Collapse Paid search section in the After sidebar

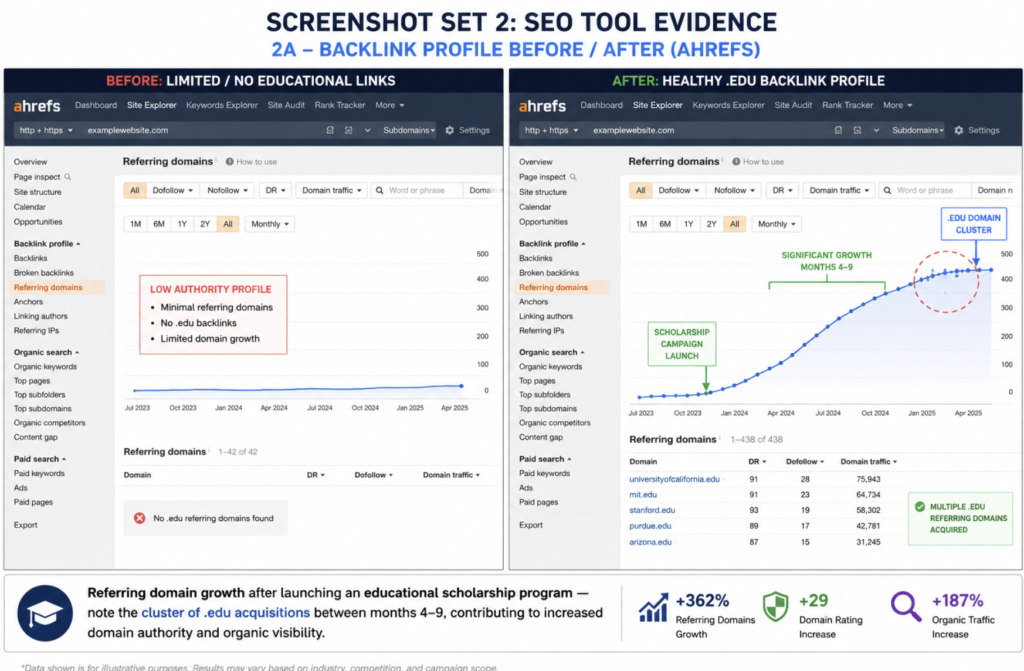[545, 459]
